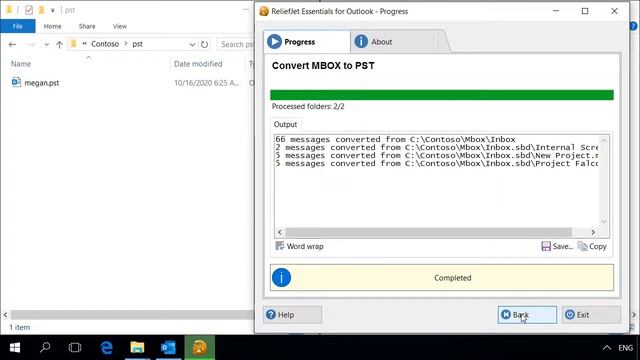Switch to File Explorer from taskbar
The image size is (640, 360).
[138, 347]
